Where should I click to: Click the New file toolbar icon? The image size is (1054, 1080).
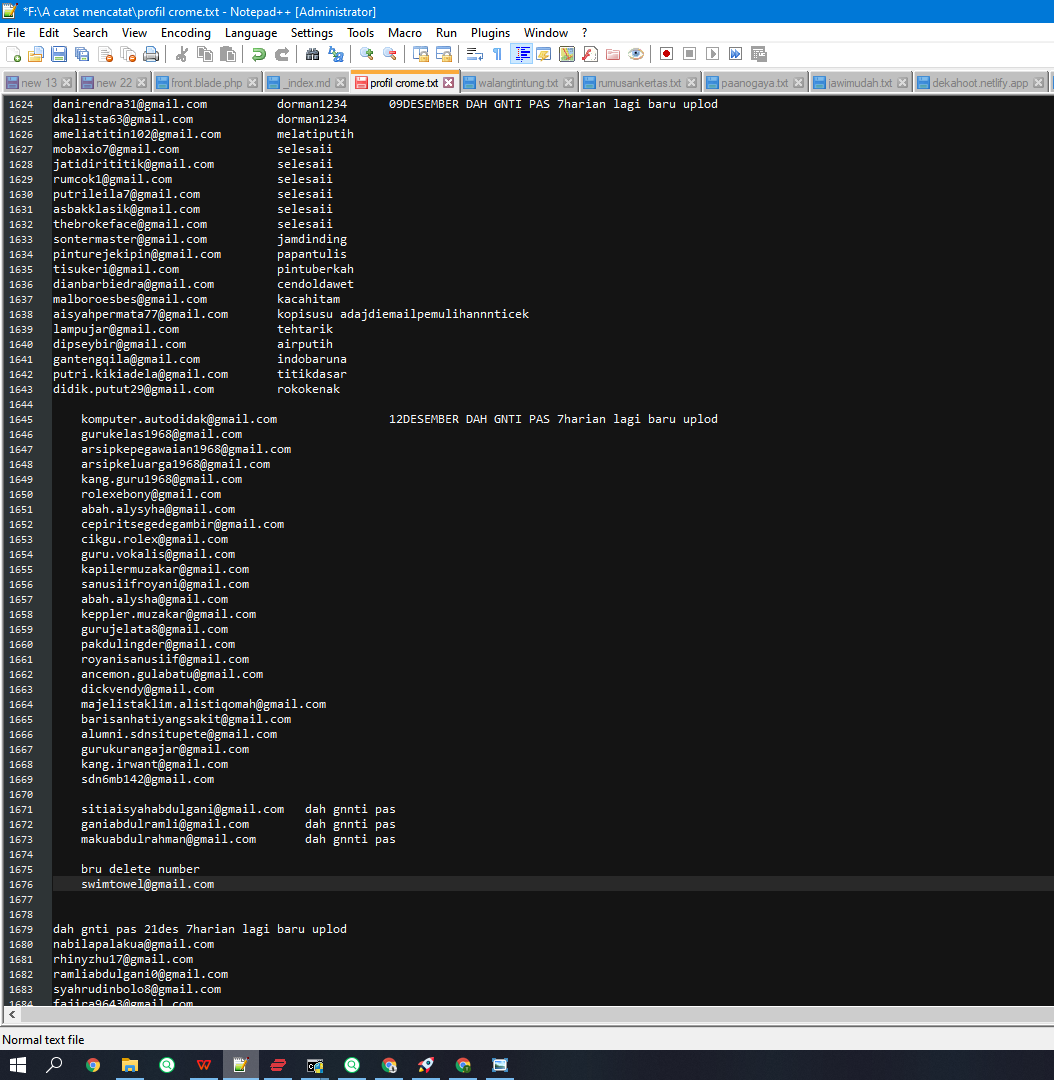pyautogui.click(x=13, y=54)
